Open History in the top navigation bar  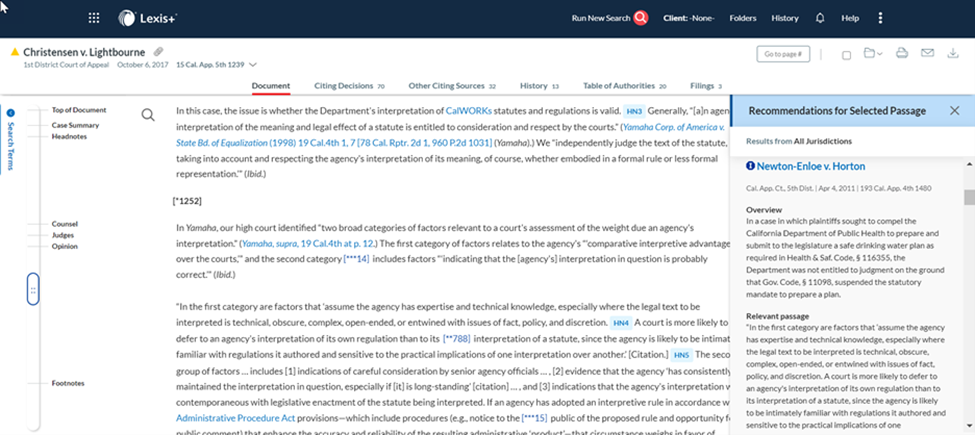[x=785, y=18]
